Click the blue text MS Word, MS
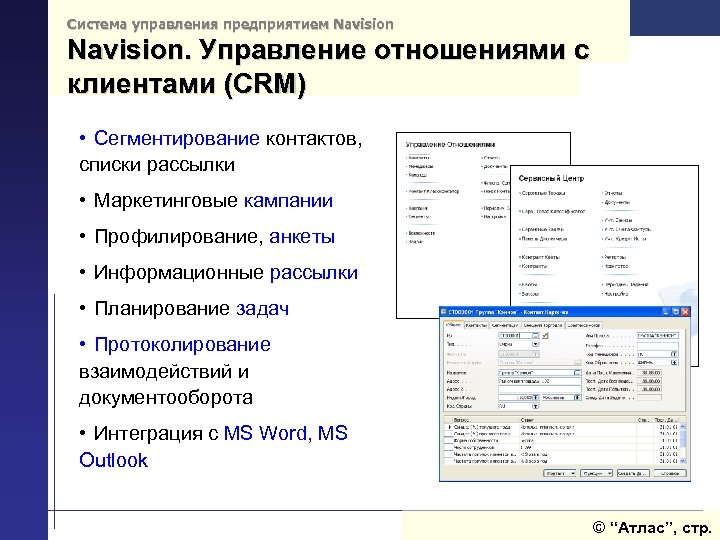This screenshot has width=720, height=540. [x=286, y=433]
